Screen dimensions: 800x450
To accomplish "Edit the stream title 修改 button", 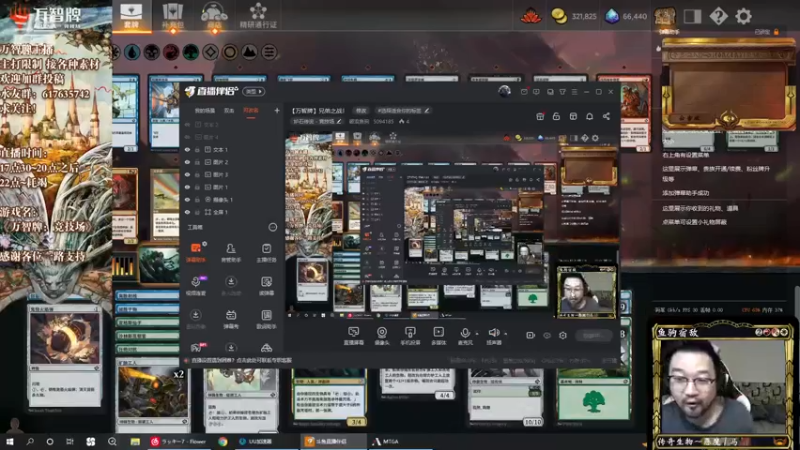I will point(361,110).
